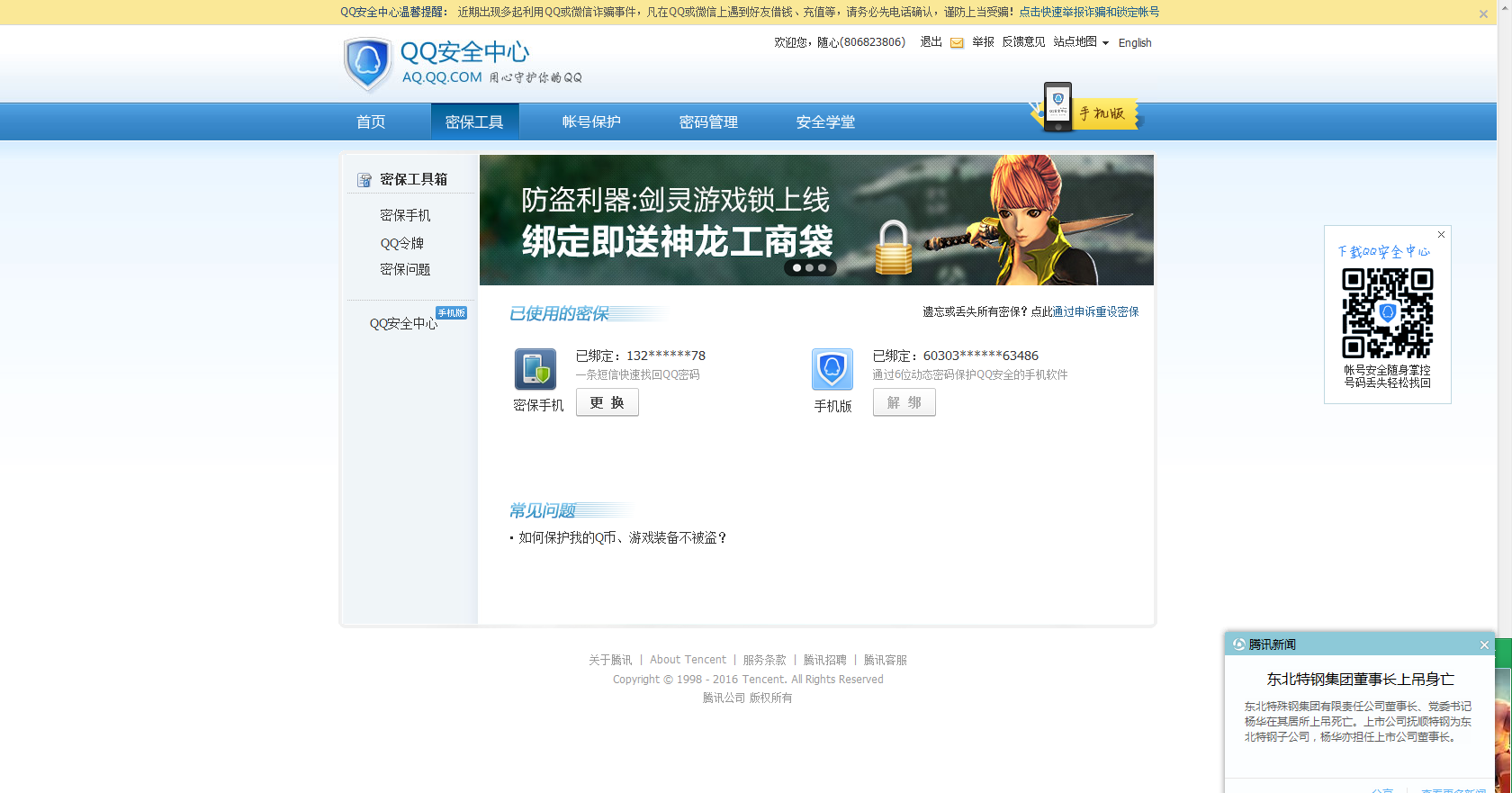
Task: Open the 腾讯客服 footer link
Action: (885, 660)
